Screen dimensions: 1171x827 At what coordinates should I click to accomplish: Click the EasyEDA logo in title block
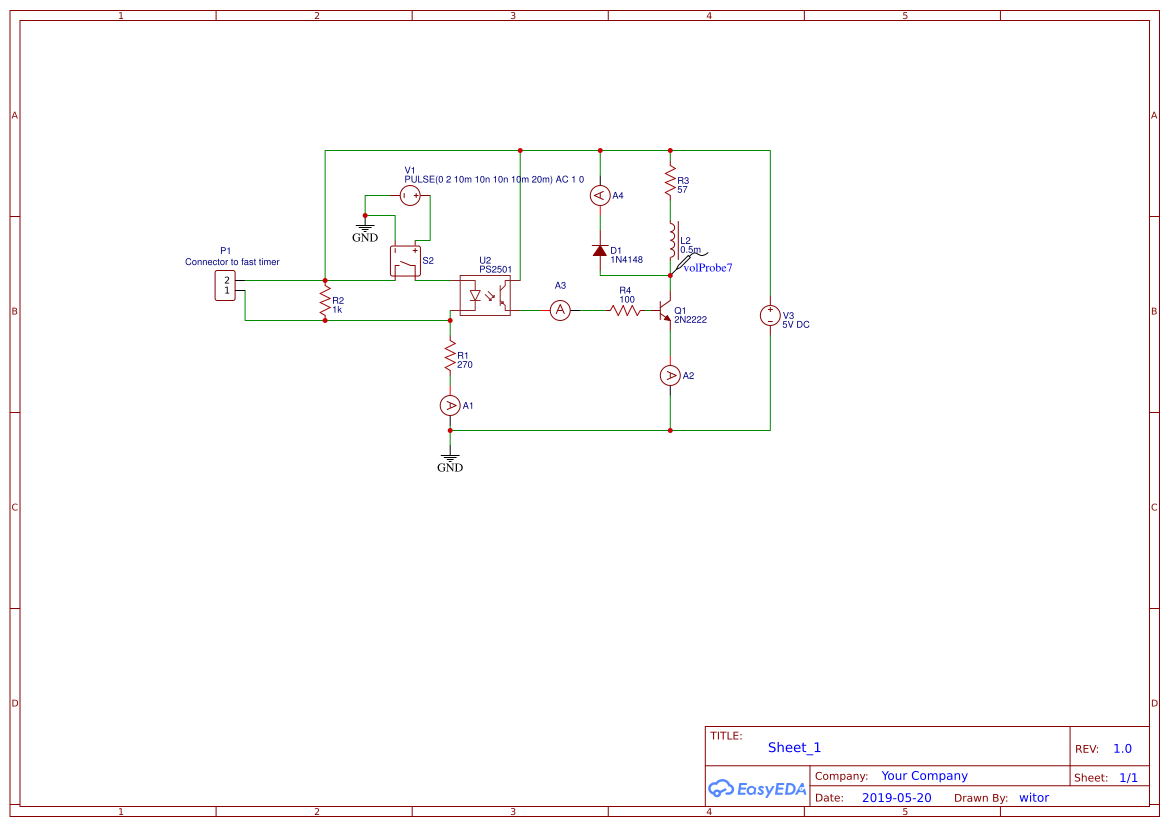757,789
